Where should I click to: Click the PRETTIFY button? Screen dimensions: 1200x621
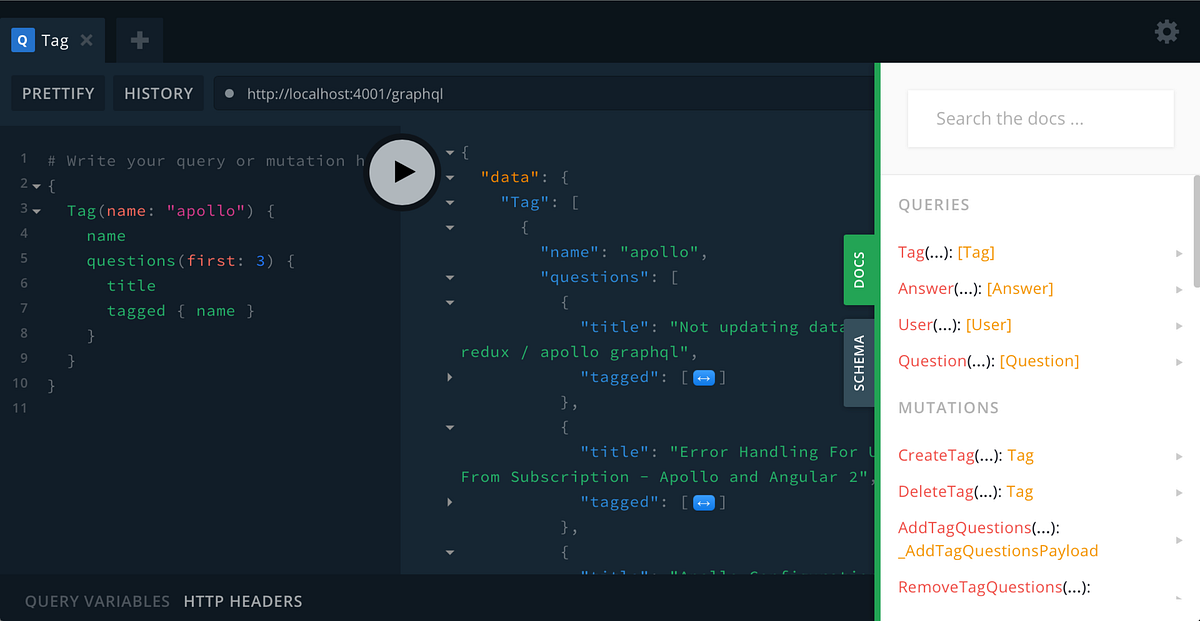[57, 93]
